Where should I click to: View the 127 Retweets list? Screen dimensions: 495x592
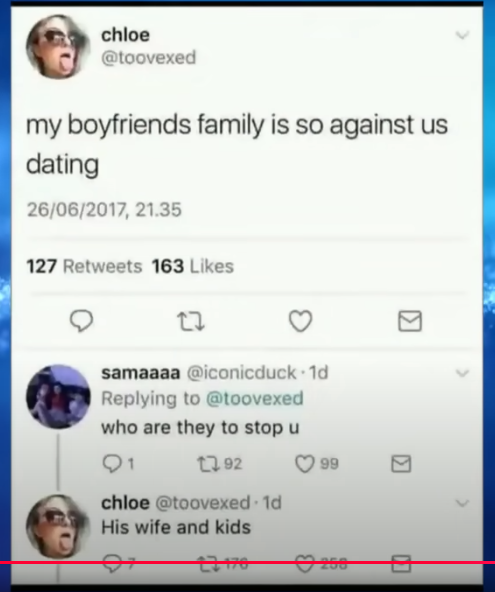84,266
